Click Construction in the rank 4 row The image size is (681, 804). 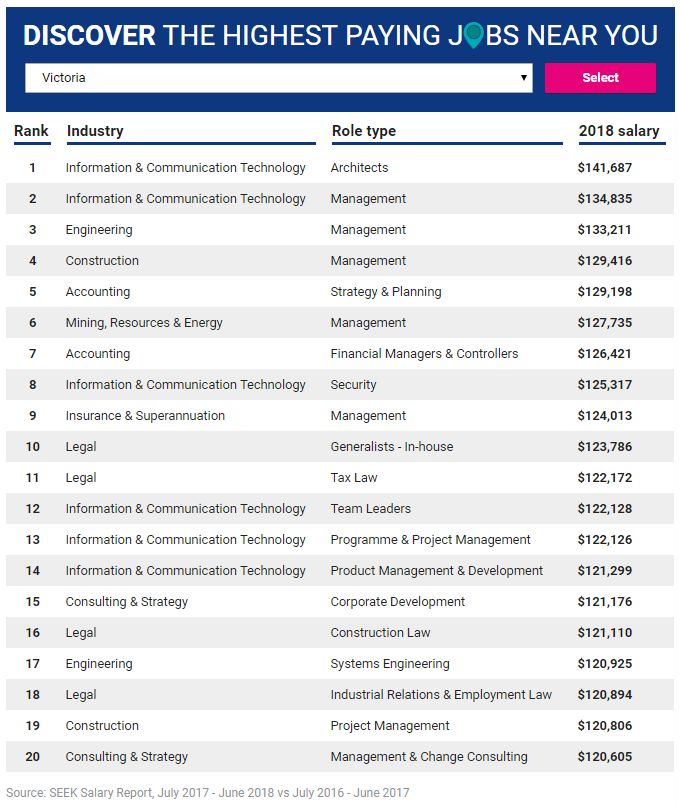pos(102,260)
